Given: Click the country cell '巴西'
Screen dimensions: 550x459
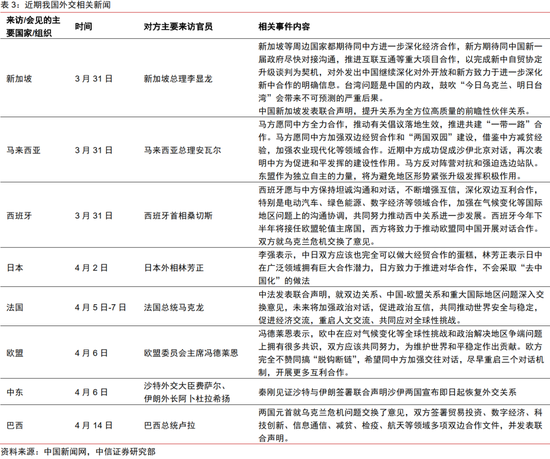Looking at the screenshot, I should (15, 425).
